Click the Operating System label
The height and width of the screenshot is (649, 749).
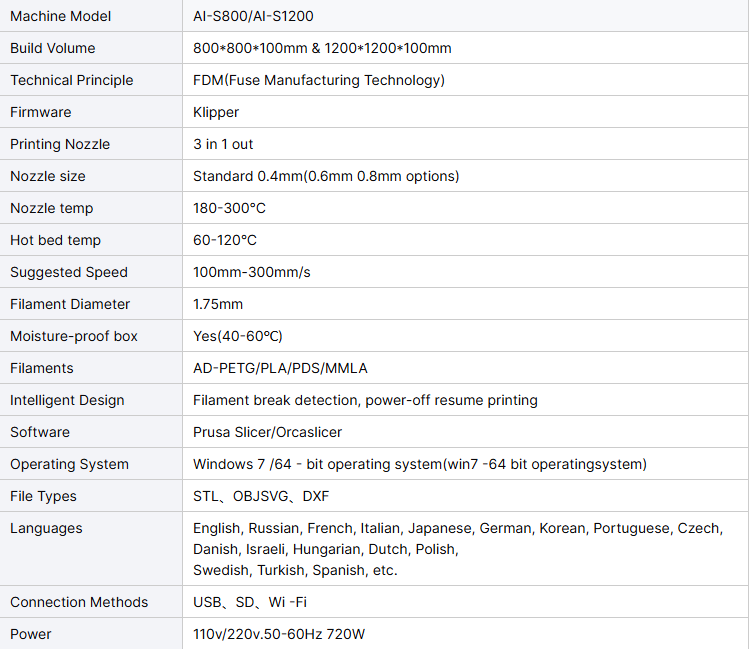click(69, 464)
